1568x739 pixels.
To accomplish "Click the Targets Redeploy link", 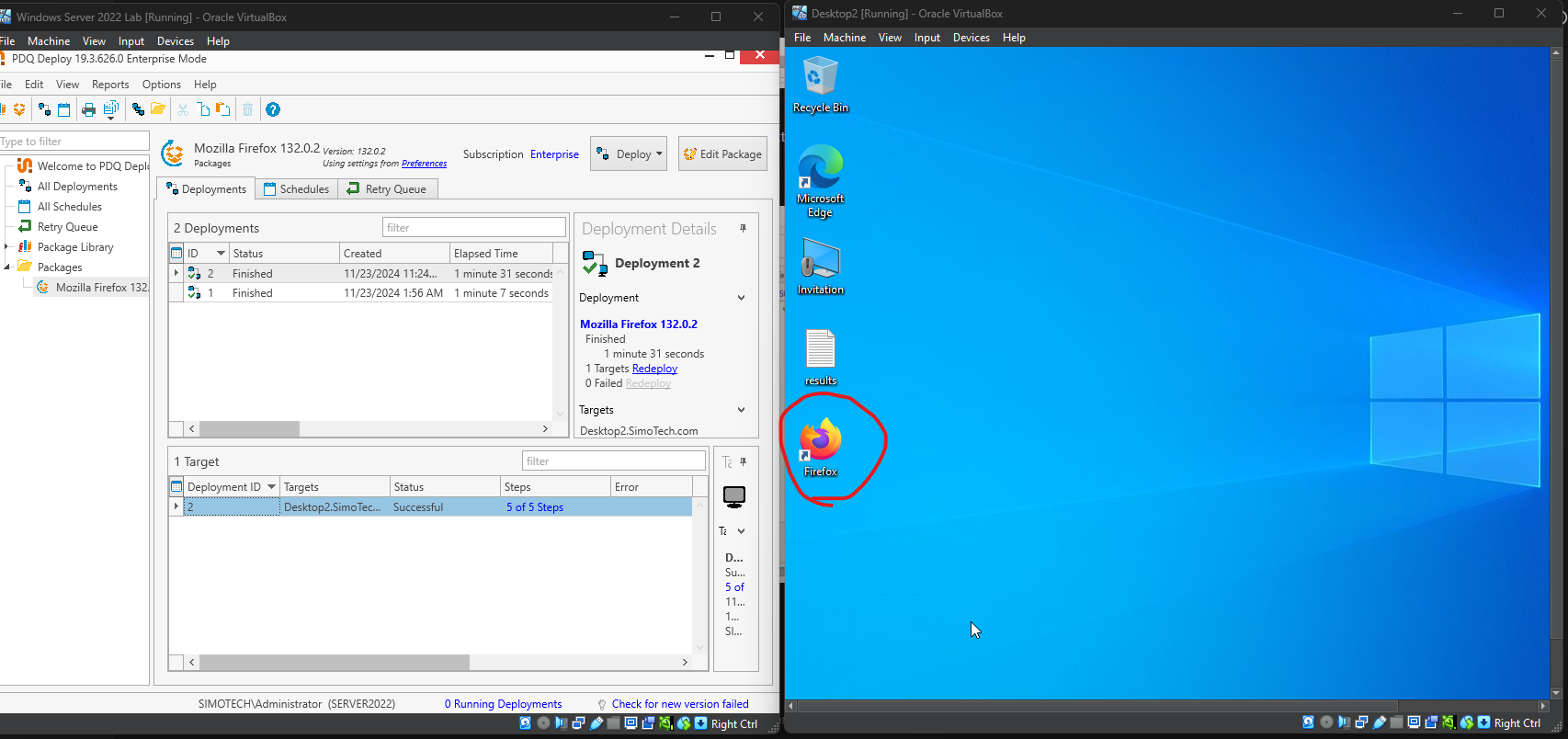I will [654, 369].
